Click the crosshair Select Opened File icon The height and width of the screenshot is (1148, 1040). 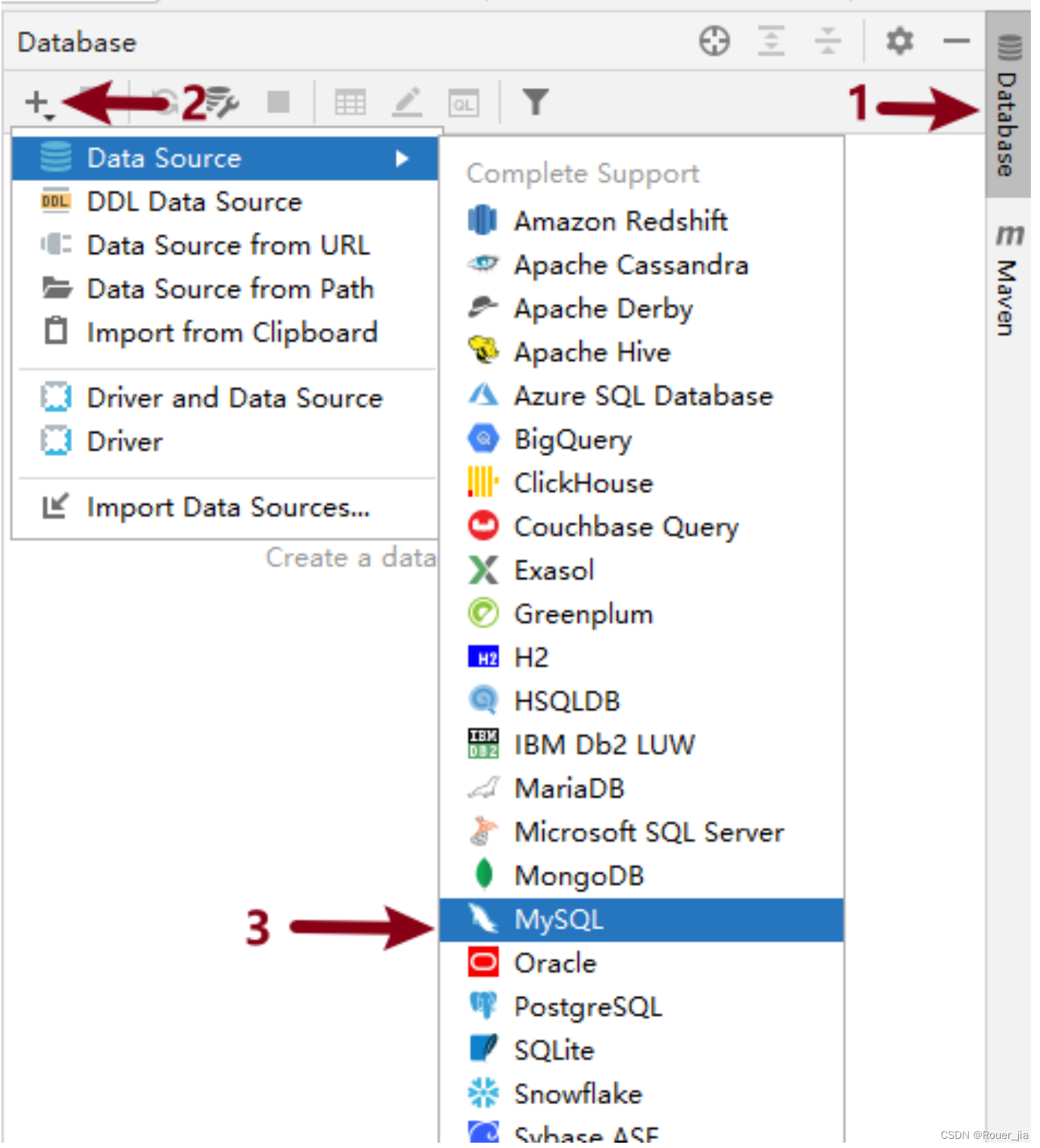pos(714,41)
